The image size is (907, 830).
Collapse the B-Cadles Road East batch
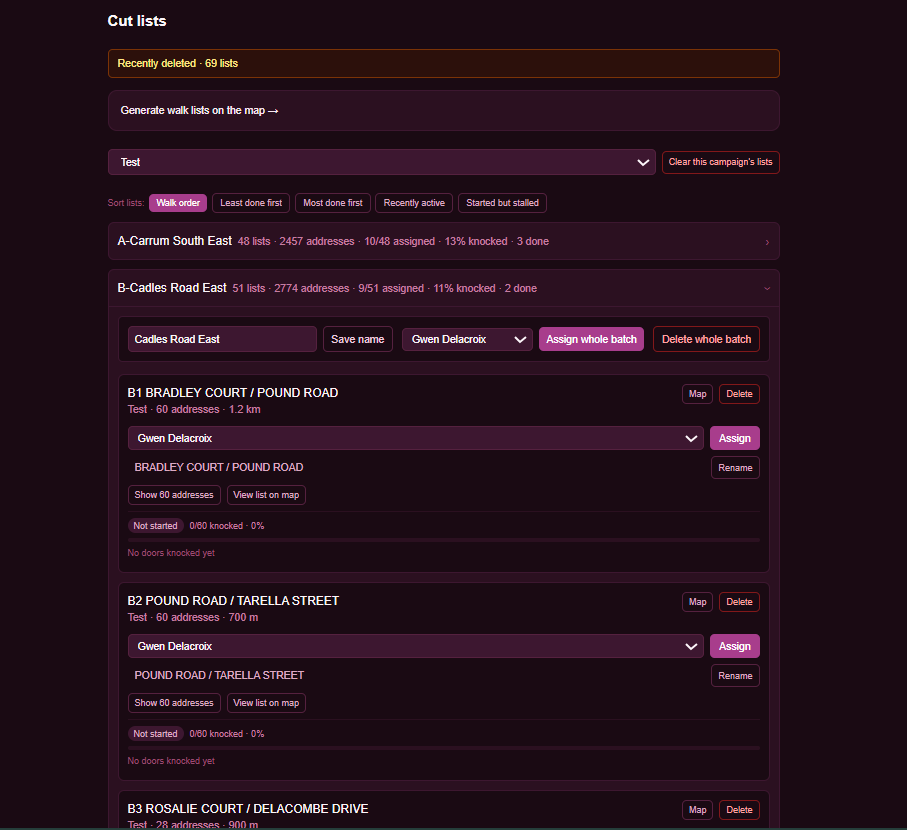(444, 288)
